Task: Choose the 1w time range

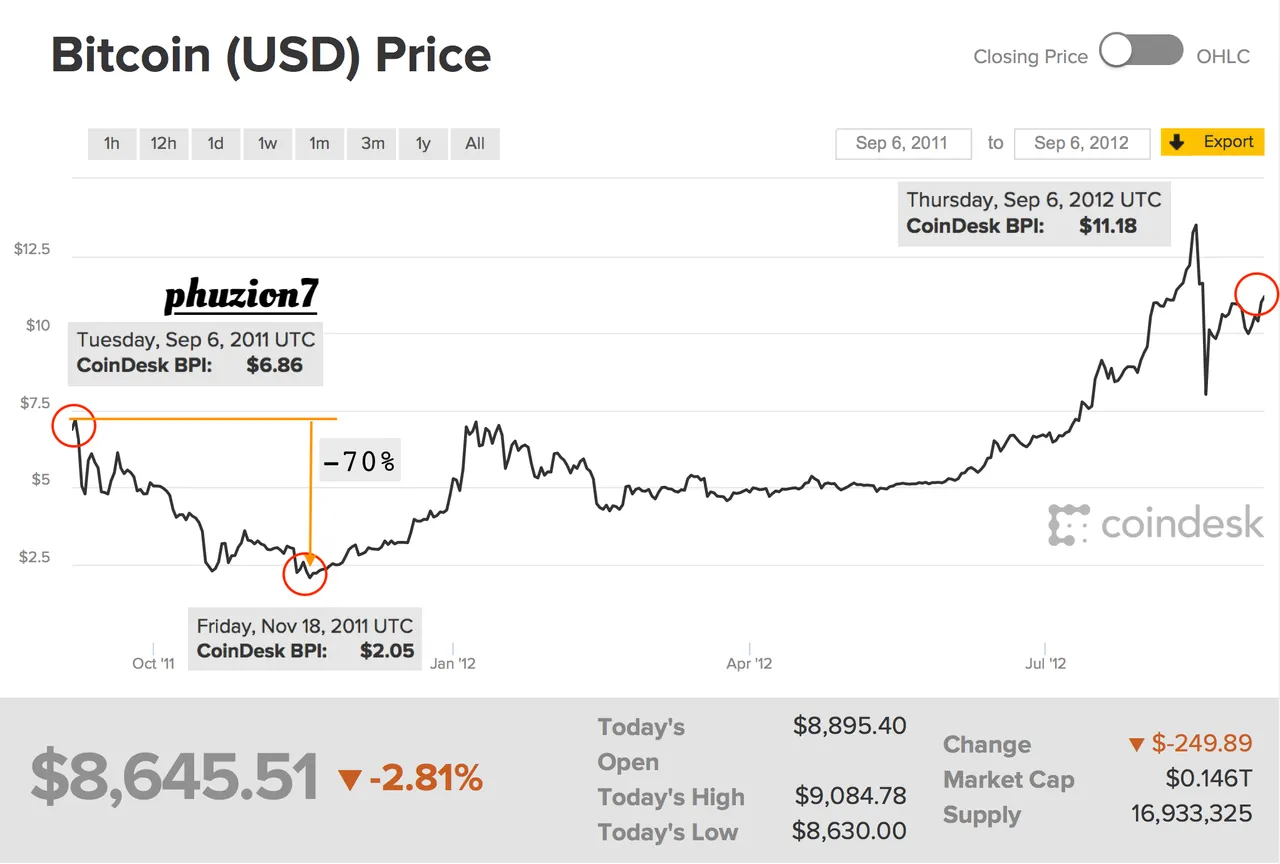Action: coord(267,143)
